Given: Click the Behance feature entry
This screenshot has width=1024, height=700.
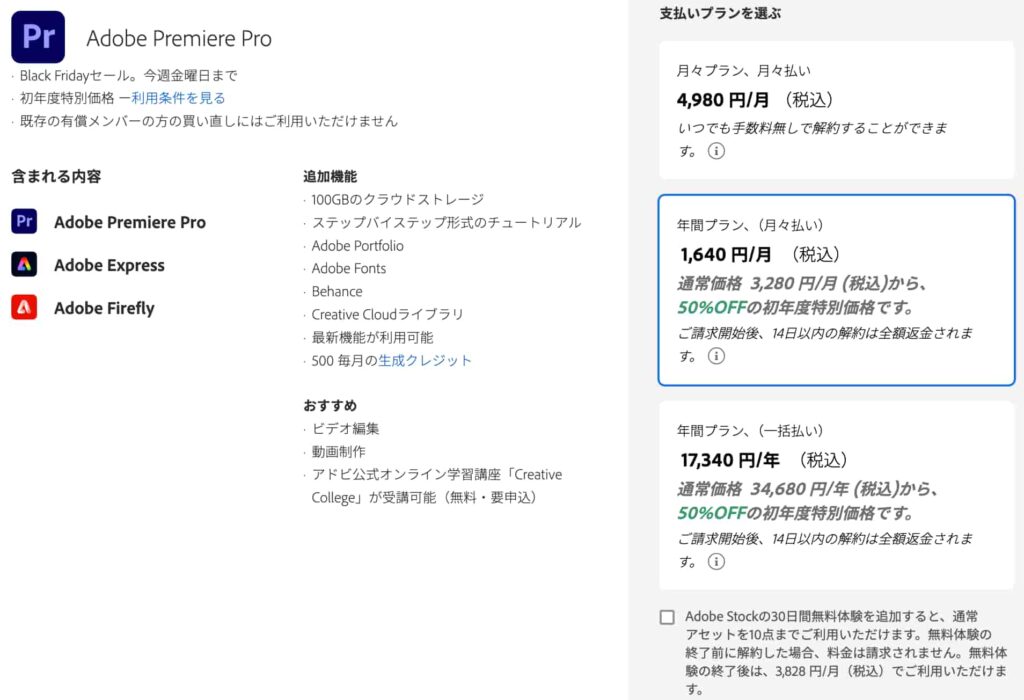Looking at the screenshot, I should point(337,291).
